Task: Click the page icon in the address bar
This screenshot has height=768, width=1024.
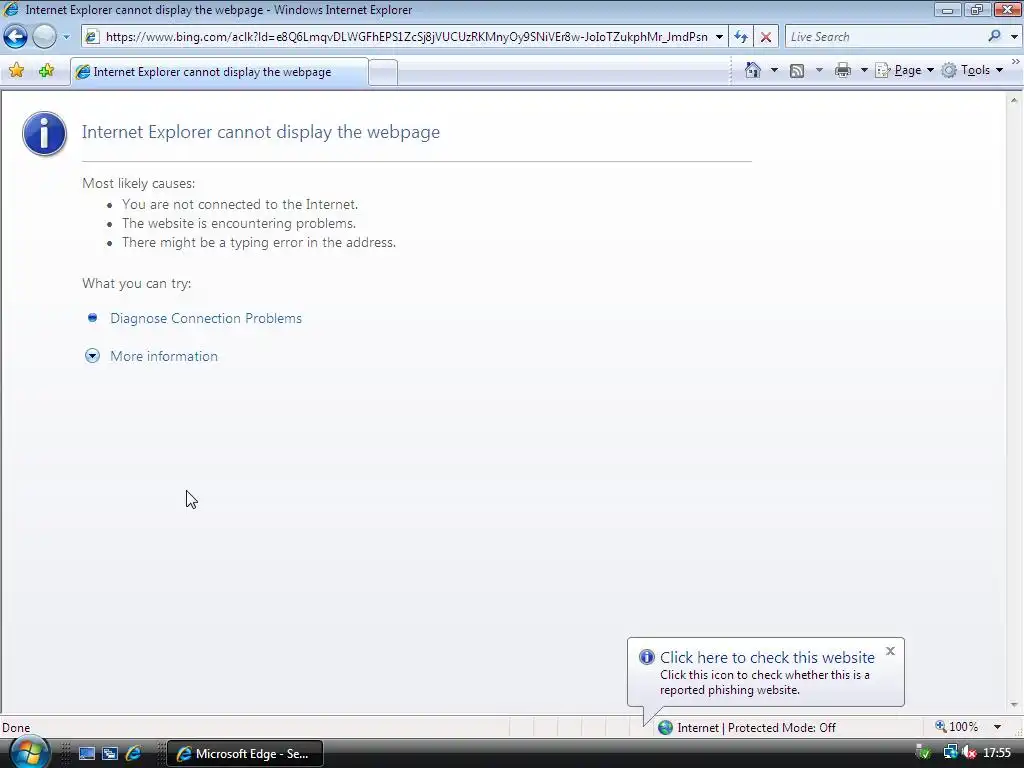Action: point(92,37)
